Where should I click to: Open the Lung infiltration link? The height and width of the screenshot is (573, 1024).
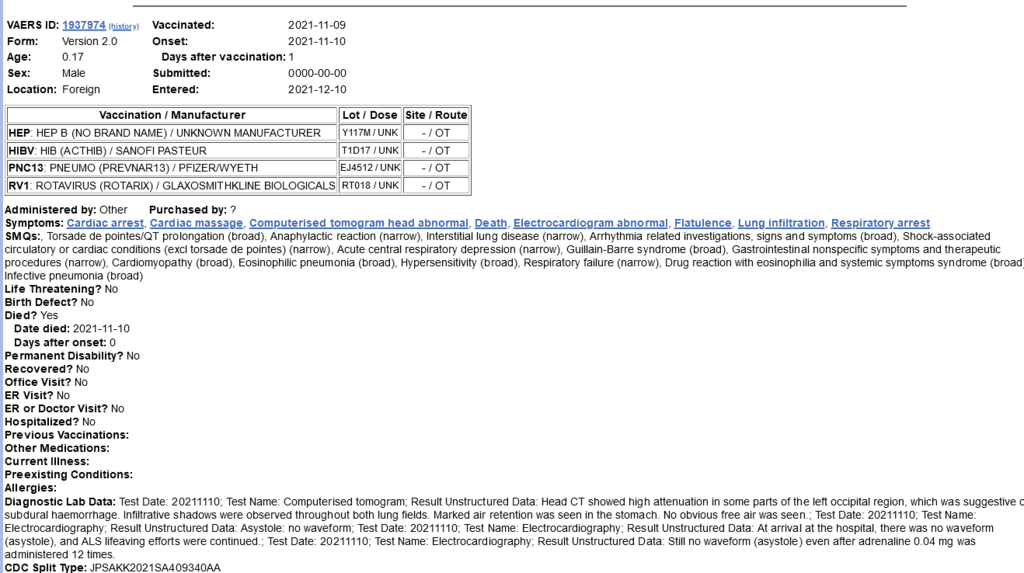click(x=781, y=223)
